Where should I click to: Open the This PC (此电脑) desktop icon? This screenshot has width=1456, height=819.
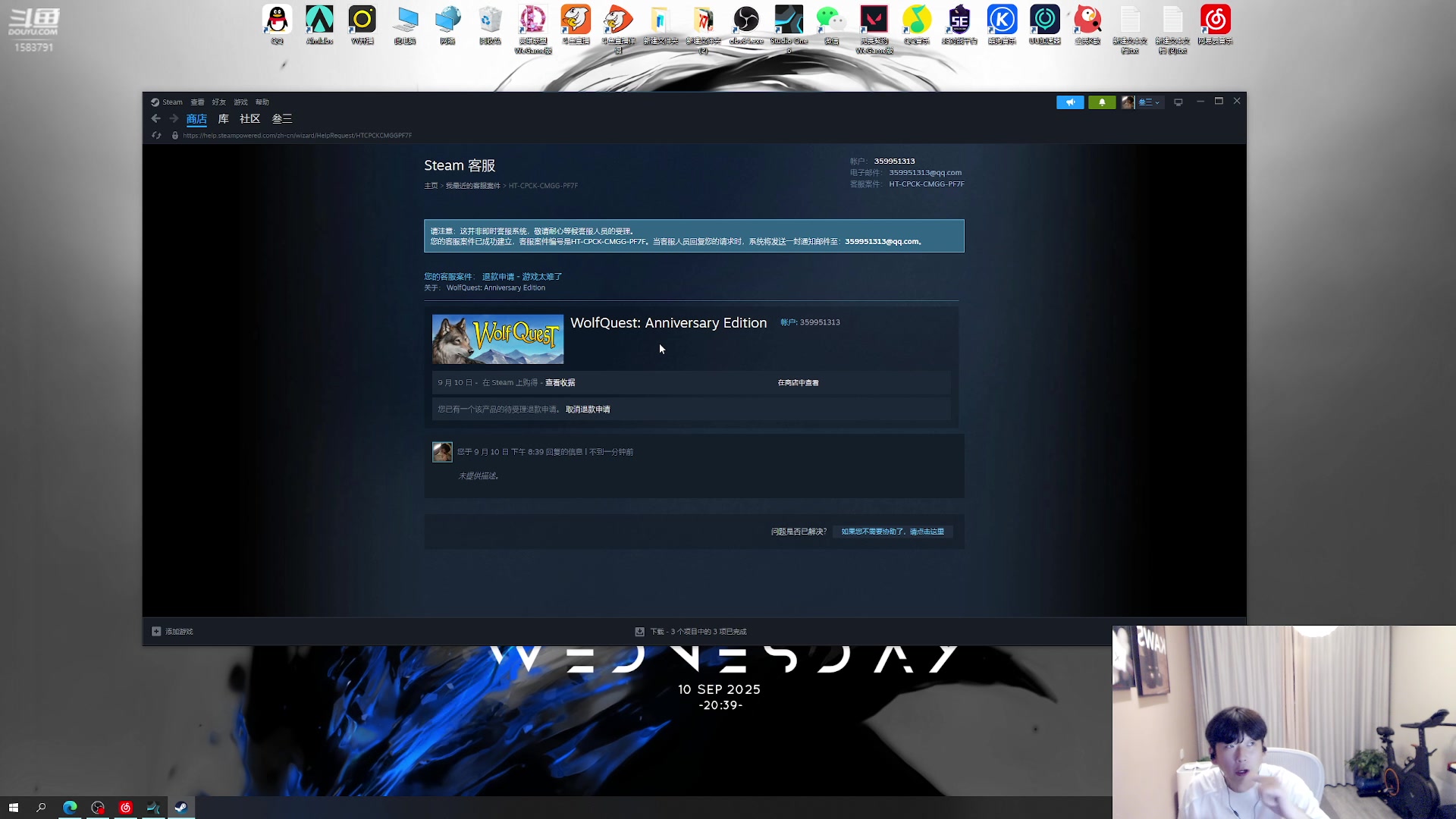[405, 24]
